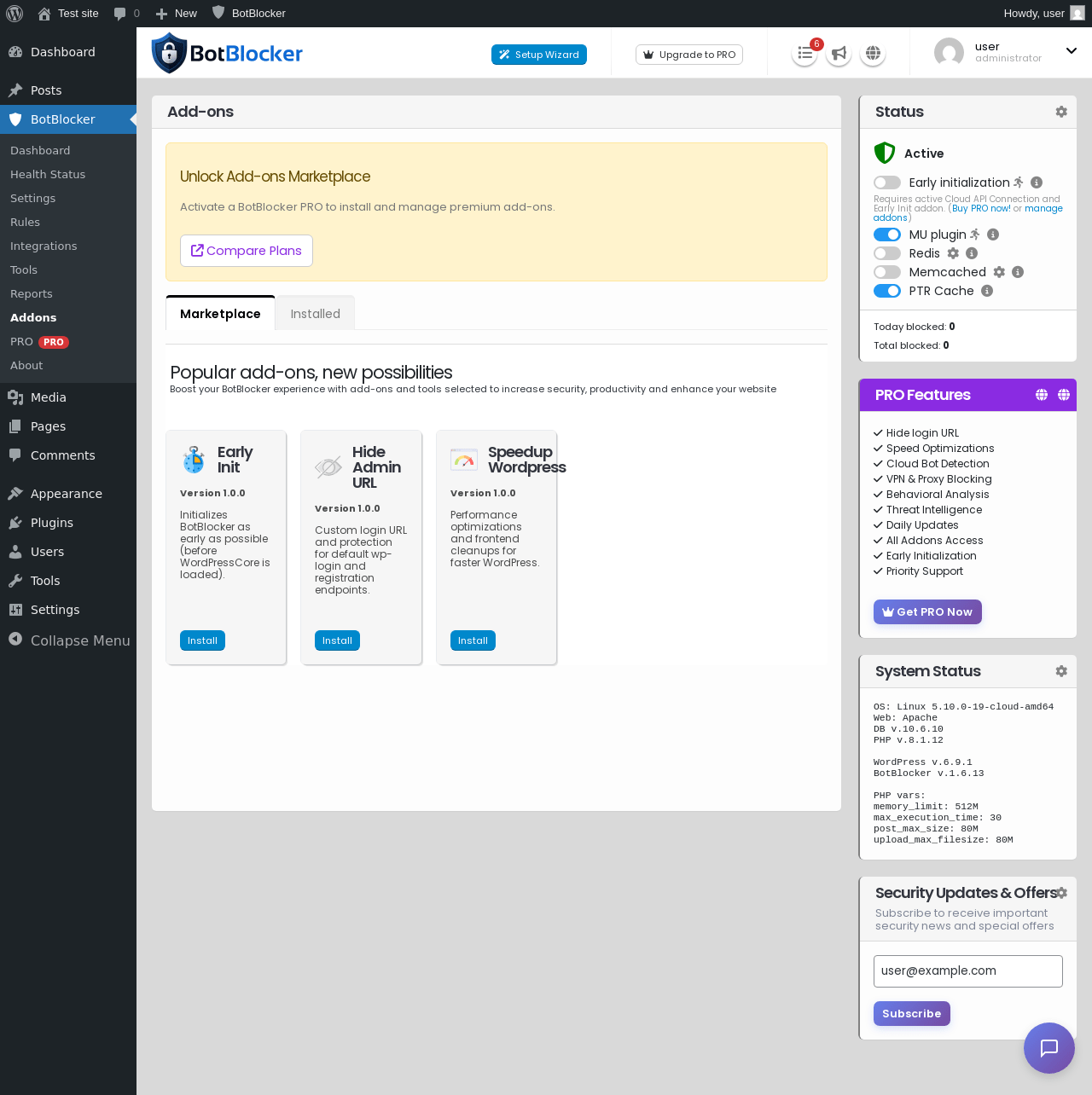Follow the manage addons link

point(1043,208)
